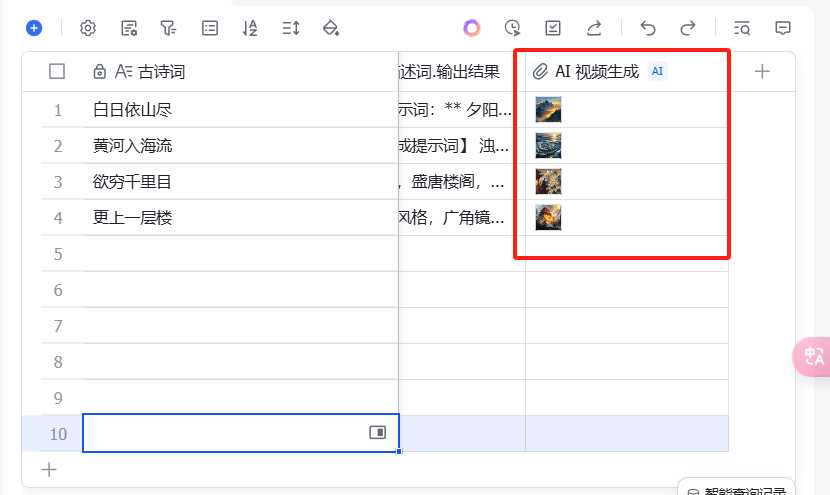Open the fill color bucket tool
The image size is (830, 495).
pyautogui.click(x=331, y=28)
